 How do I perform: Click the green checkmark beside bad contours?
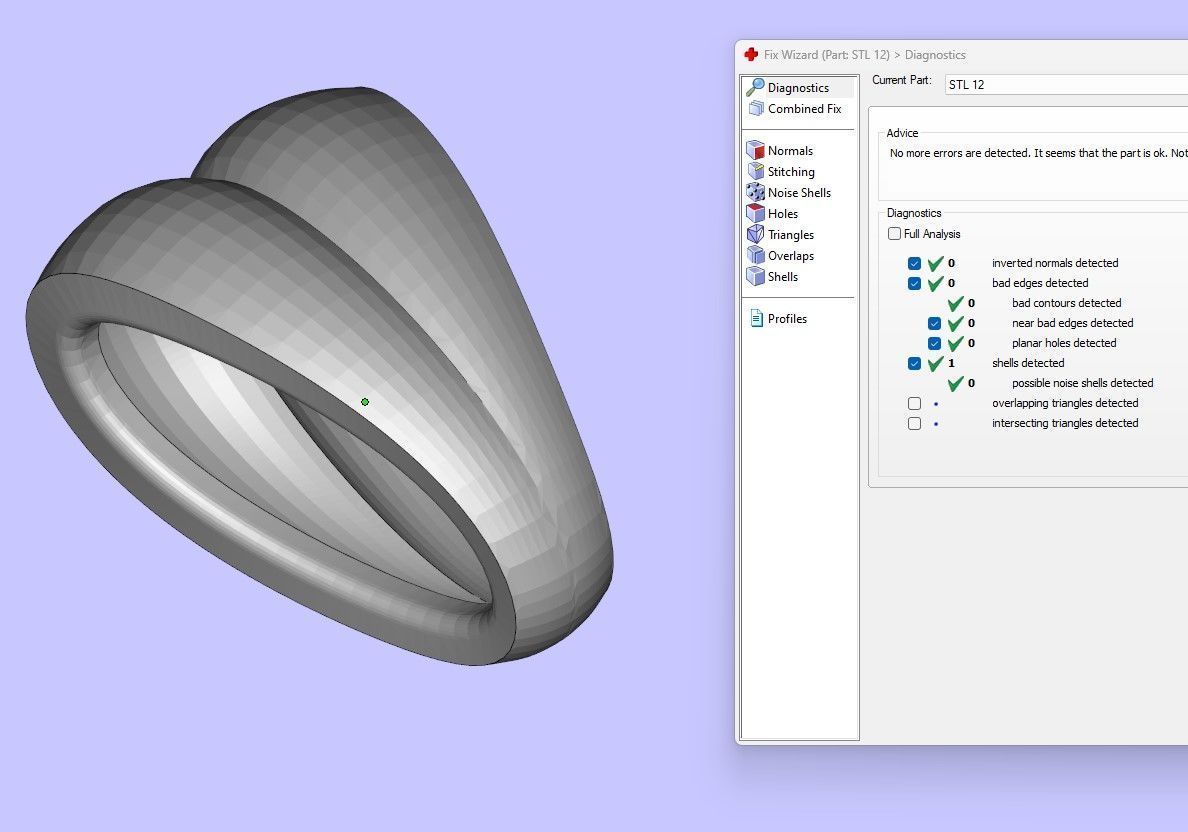click(x=955, y=303)
